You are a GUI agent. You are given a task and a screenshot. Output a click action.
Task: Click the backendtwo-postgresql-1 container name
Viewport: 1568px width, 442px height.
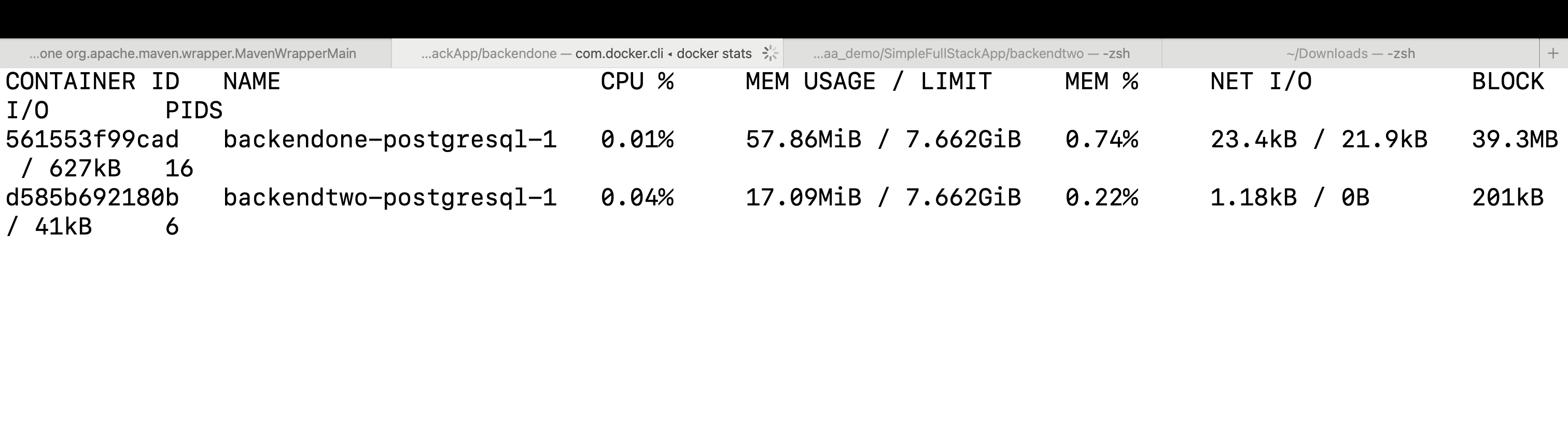tap(390, 197)
